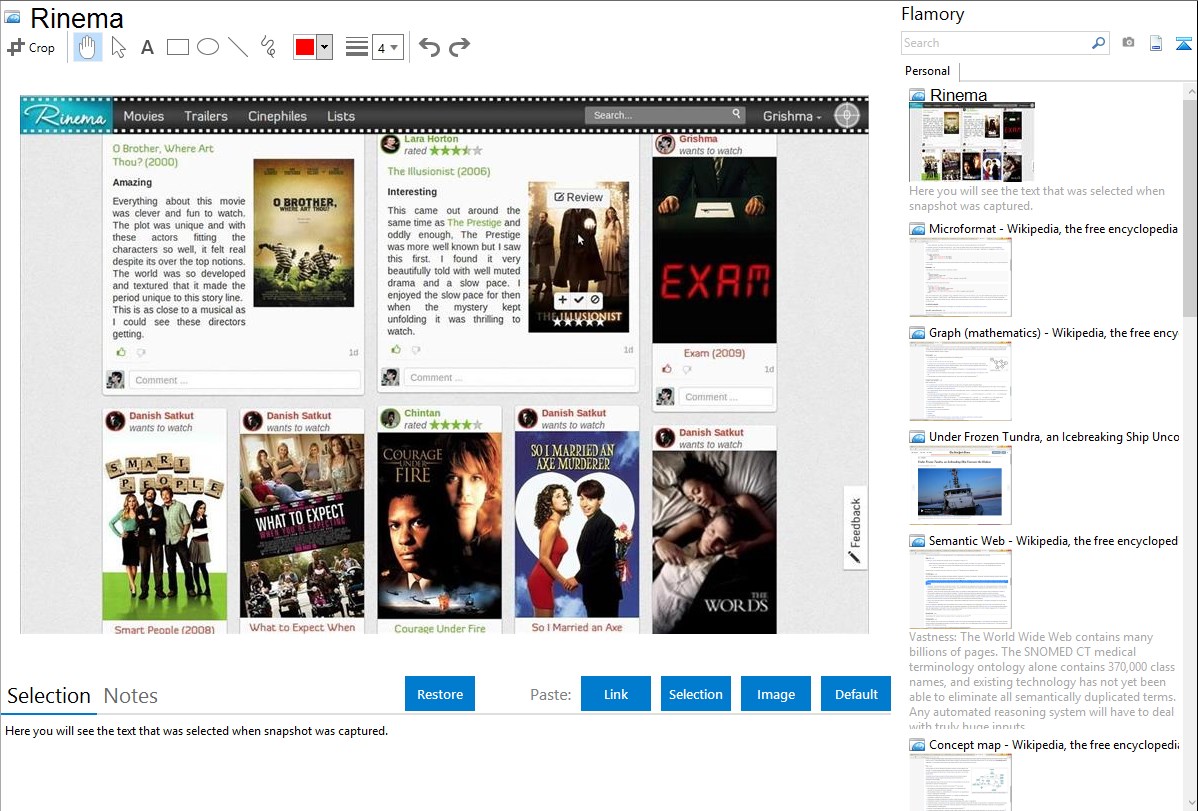Open the Rinema snapshot thumbnail in sidebar
The width and height of the screenshot is (1198, 811).
coord(971,142)
